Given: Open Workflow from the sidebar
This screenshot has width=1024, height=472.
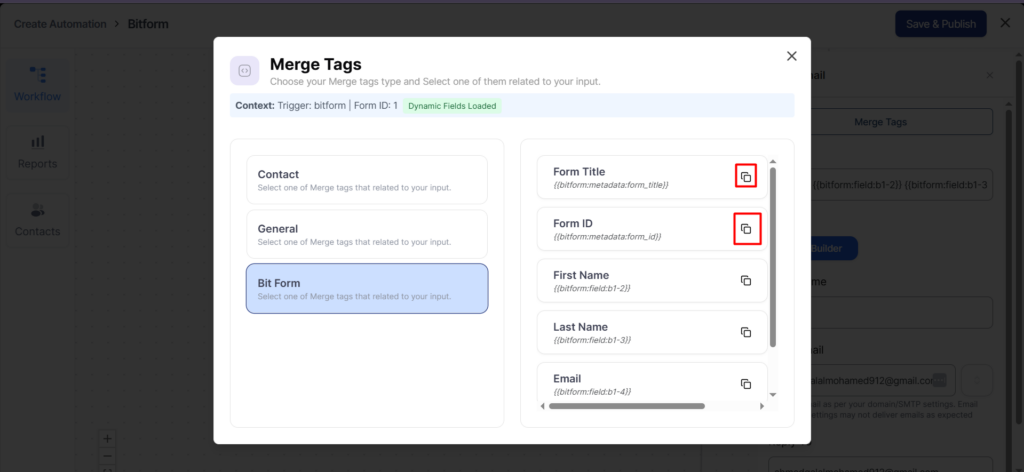Looking at the screenshot, I should (x=37, y=84).
